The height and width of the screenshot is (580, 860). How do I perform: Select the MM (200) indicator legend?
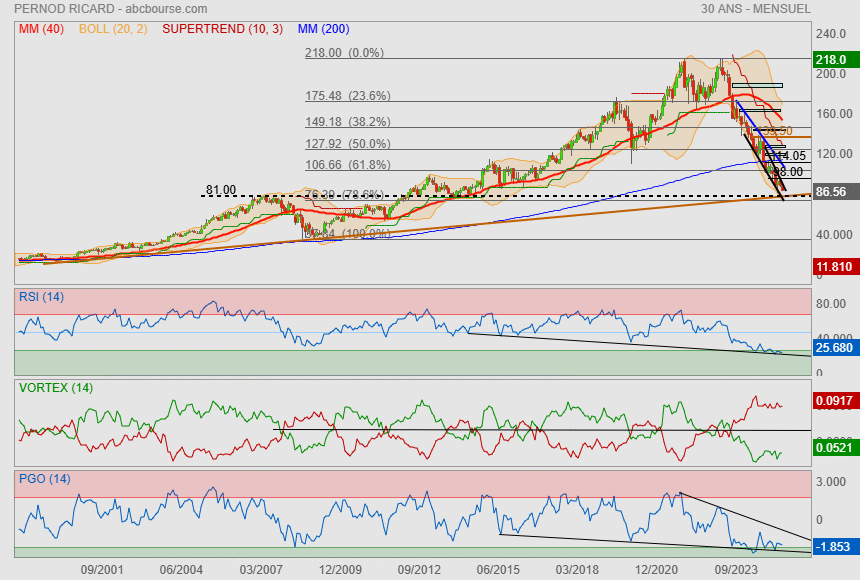coord(324,29)
